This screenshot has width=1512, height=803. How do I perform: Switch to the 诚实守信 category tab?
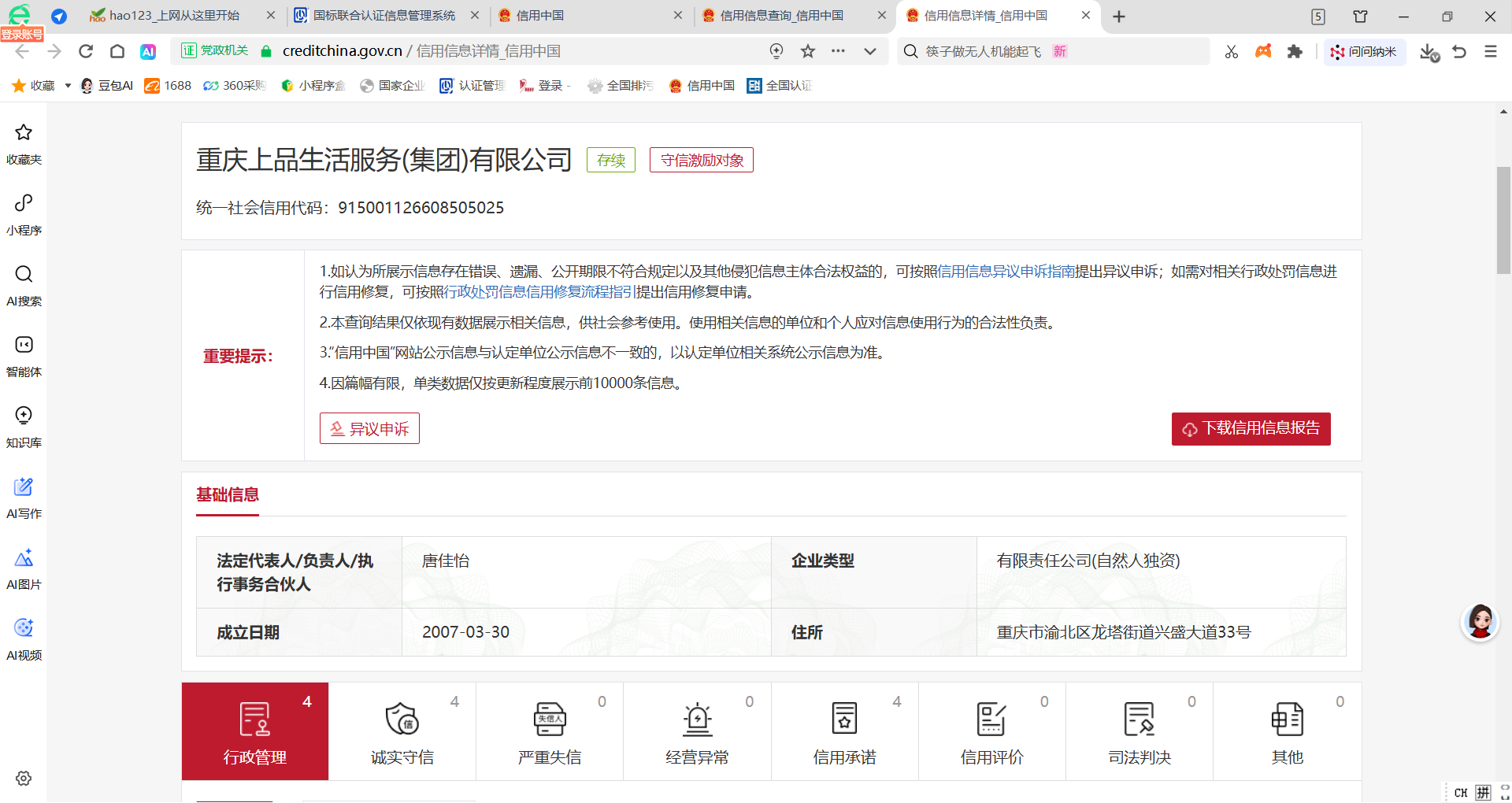[402, 731]
